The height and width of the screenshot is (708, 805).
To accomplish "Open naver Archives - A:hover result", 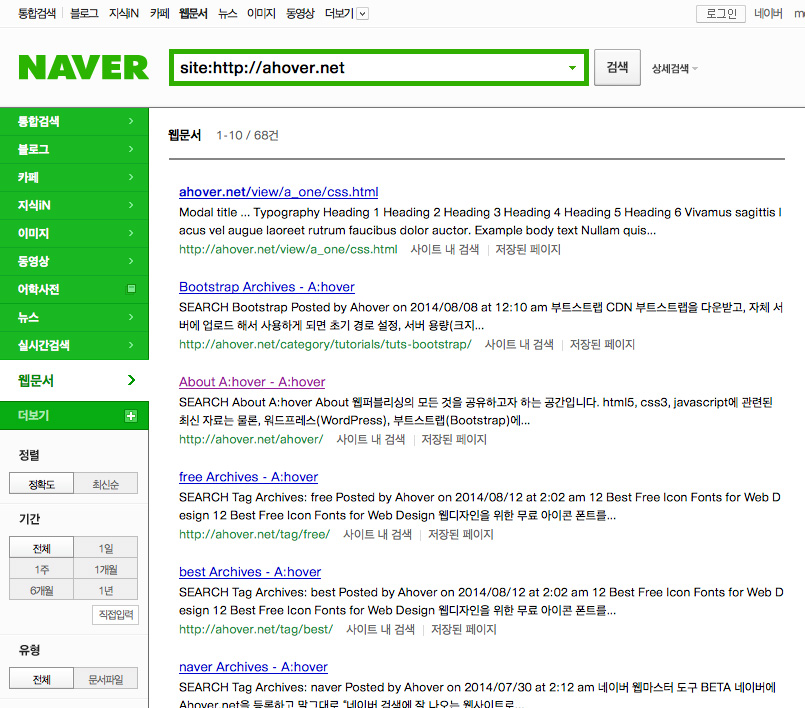I will click(253, 667).
